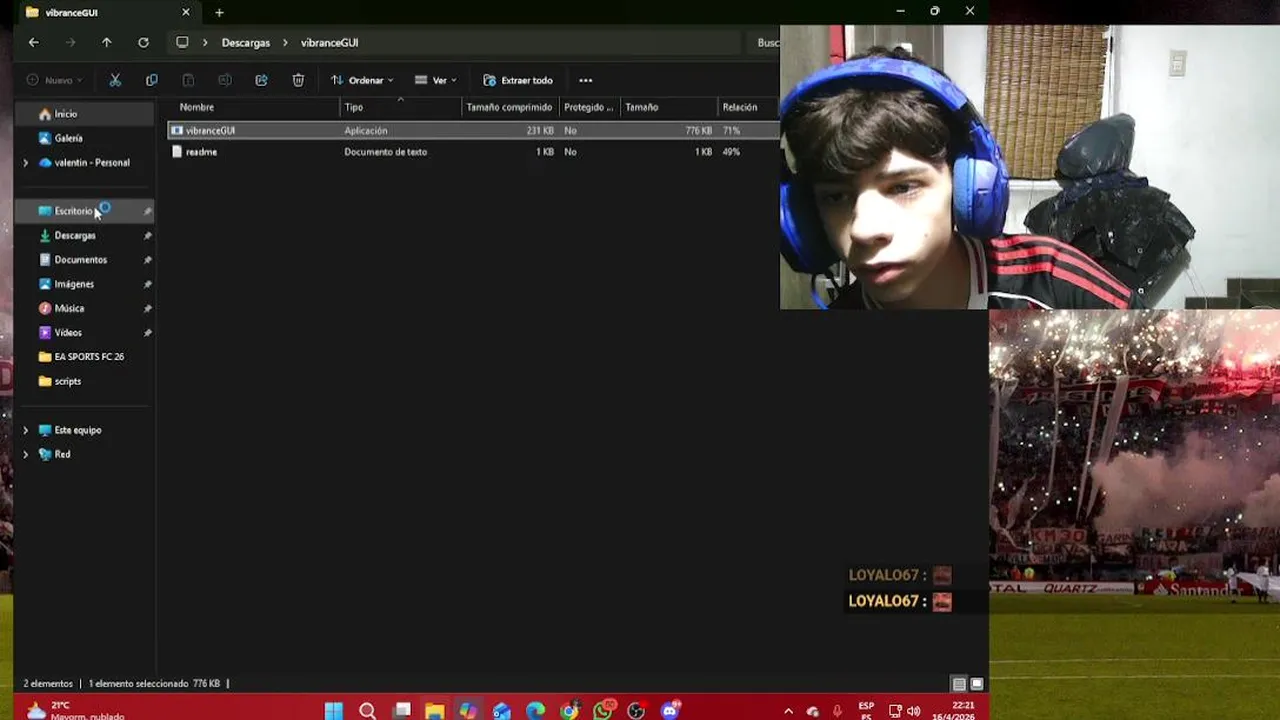1280x720 pixels.
Task: Open Microsoft Edge from the taskbar
Action: click(x=536, y=711)
